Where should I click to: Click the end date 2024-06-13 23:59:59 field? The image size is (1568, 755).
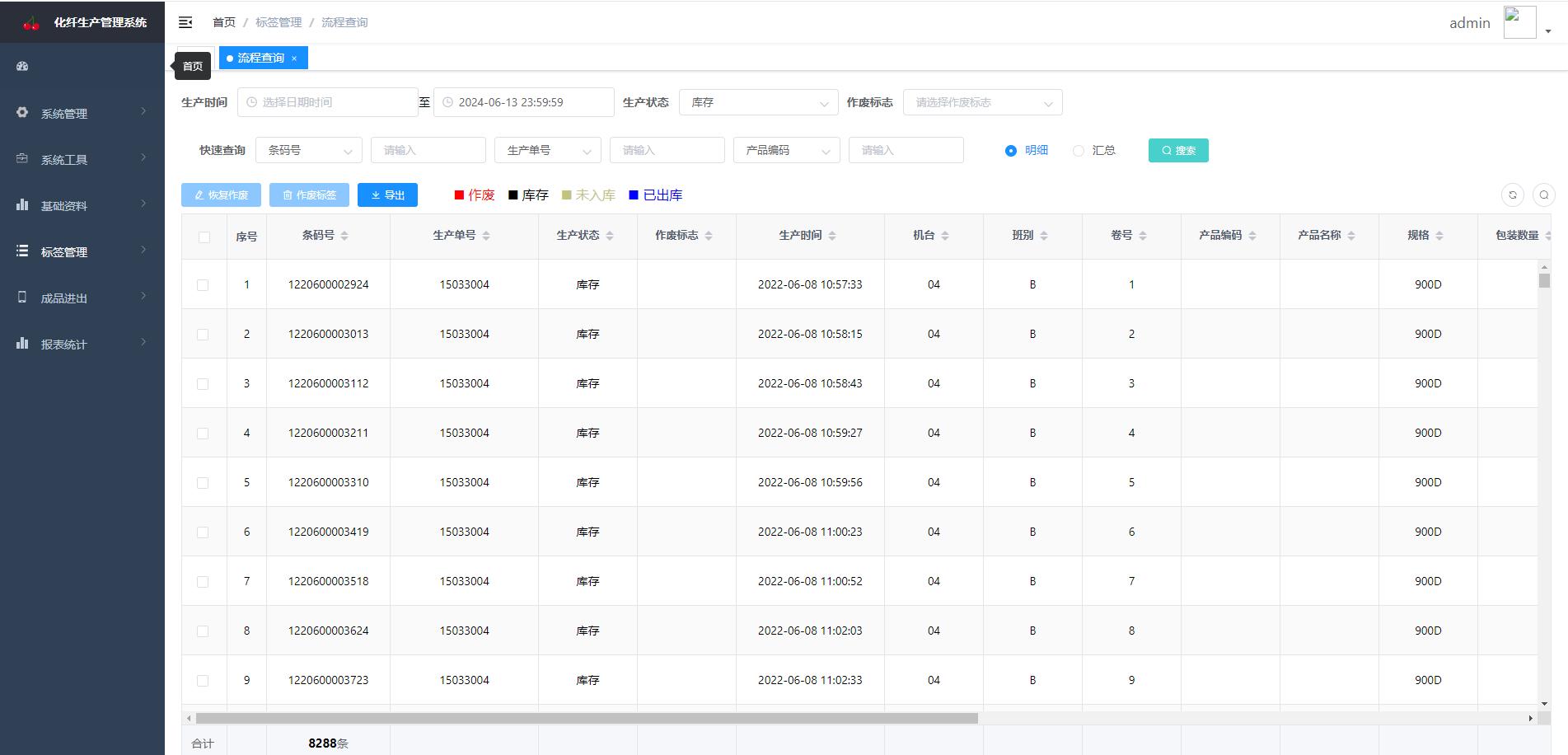point(524,102)
